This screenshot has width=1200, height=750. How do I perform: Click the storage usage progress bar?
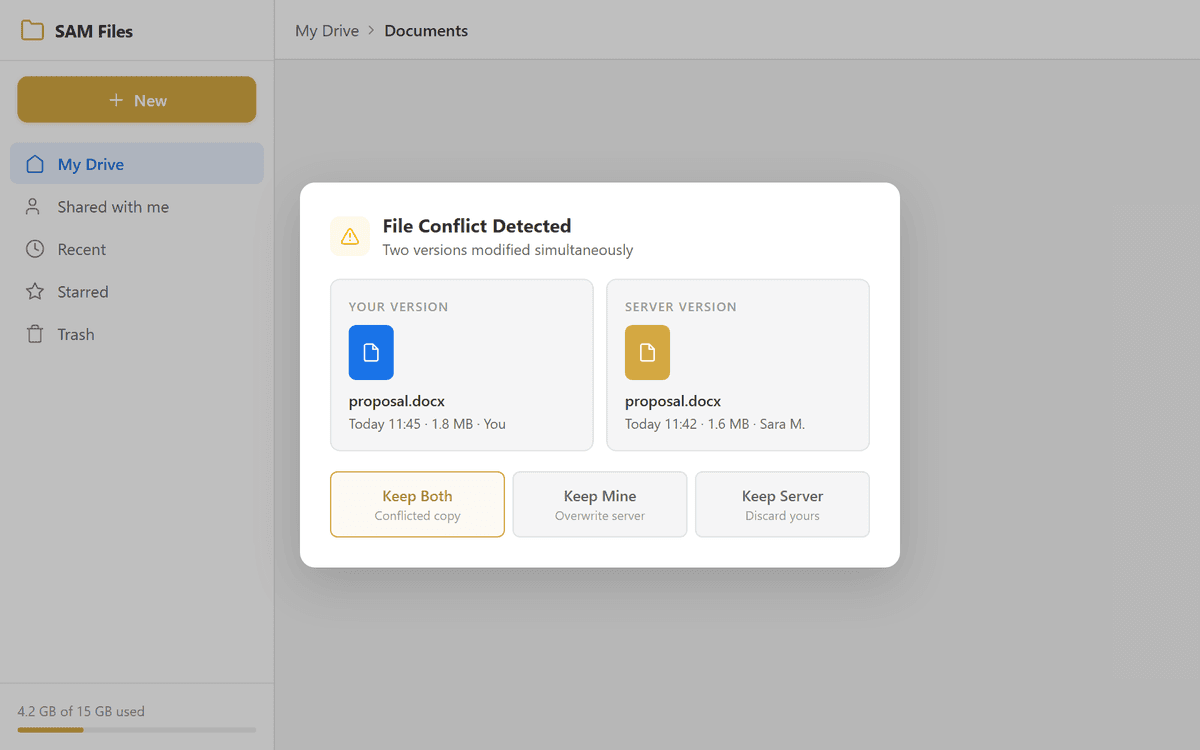click(136, 730)
